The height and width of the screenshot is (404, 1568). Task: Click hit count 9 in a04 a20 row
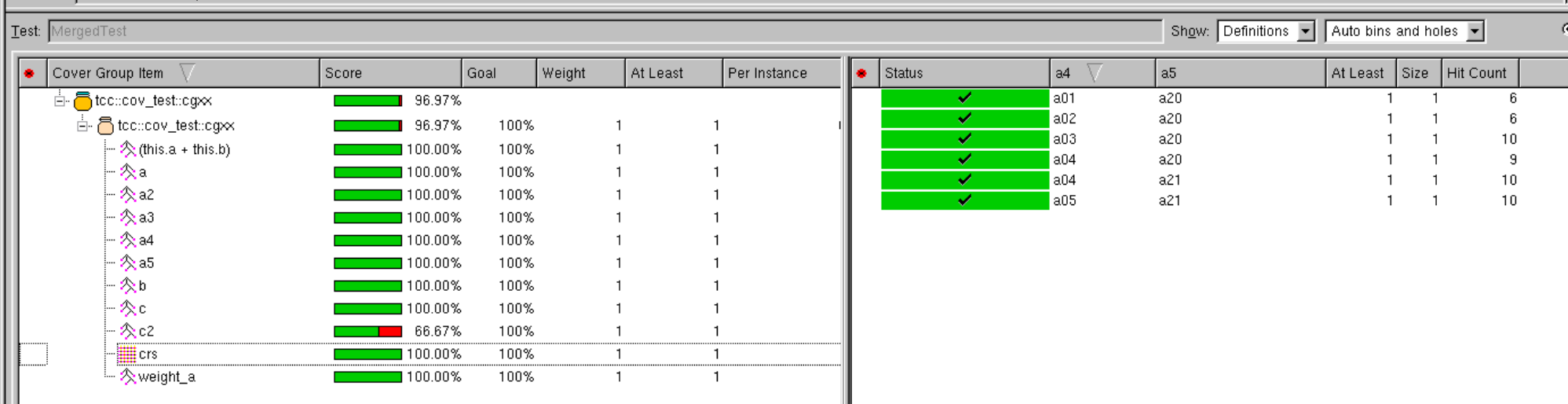pos(1513,160)
